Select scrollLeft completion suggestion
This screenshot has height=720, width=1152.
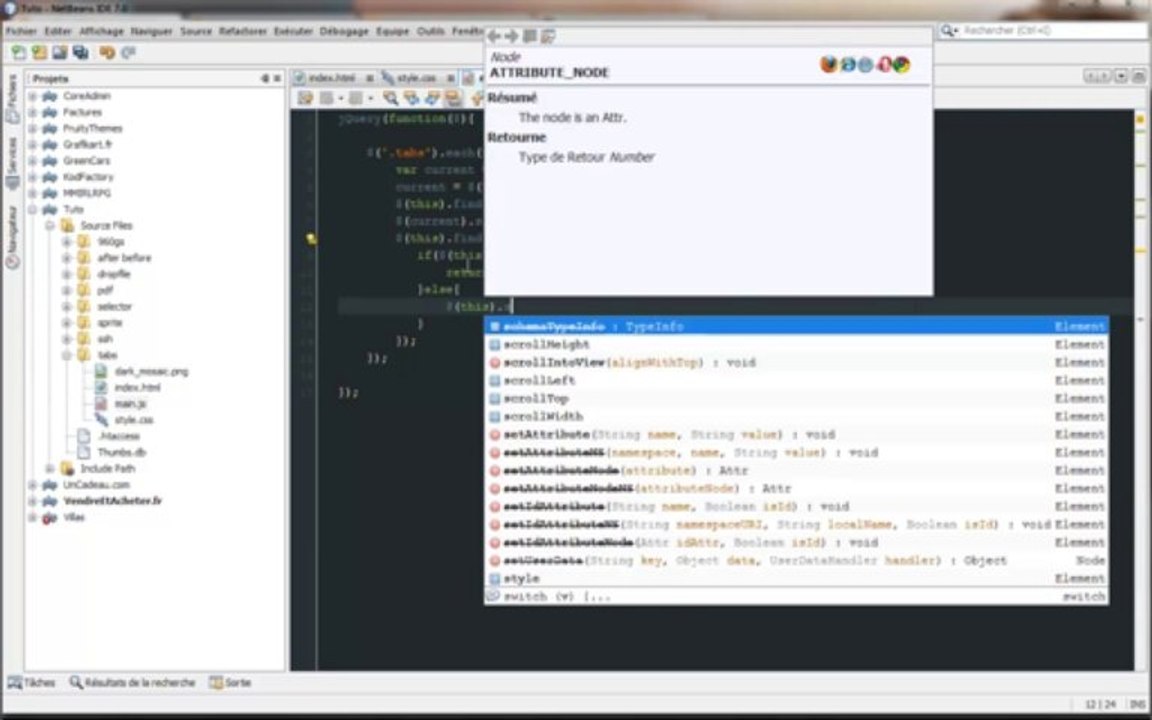coord(796,381)
